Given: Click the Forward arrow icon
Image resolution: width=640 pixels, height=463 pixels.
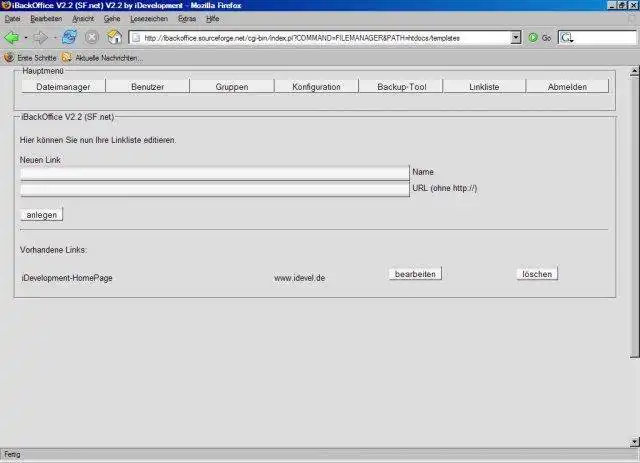Looking at the screenshot, I should click(x=40, y=38).
